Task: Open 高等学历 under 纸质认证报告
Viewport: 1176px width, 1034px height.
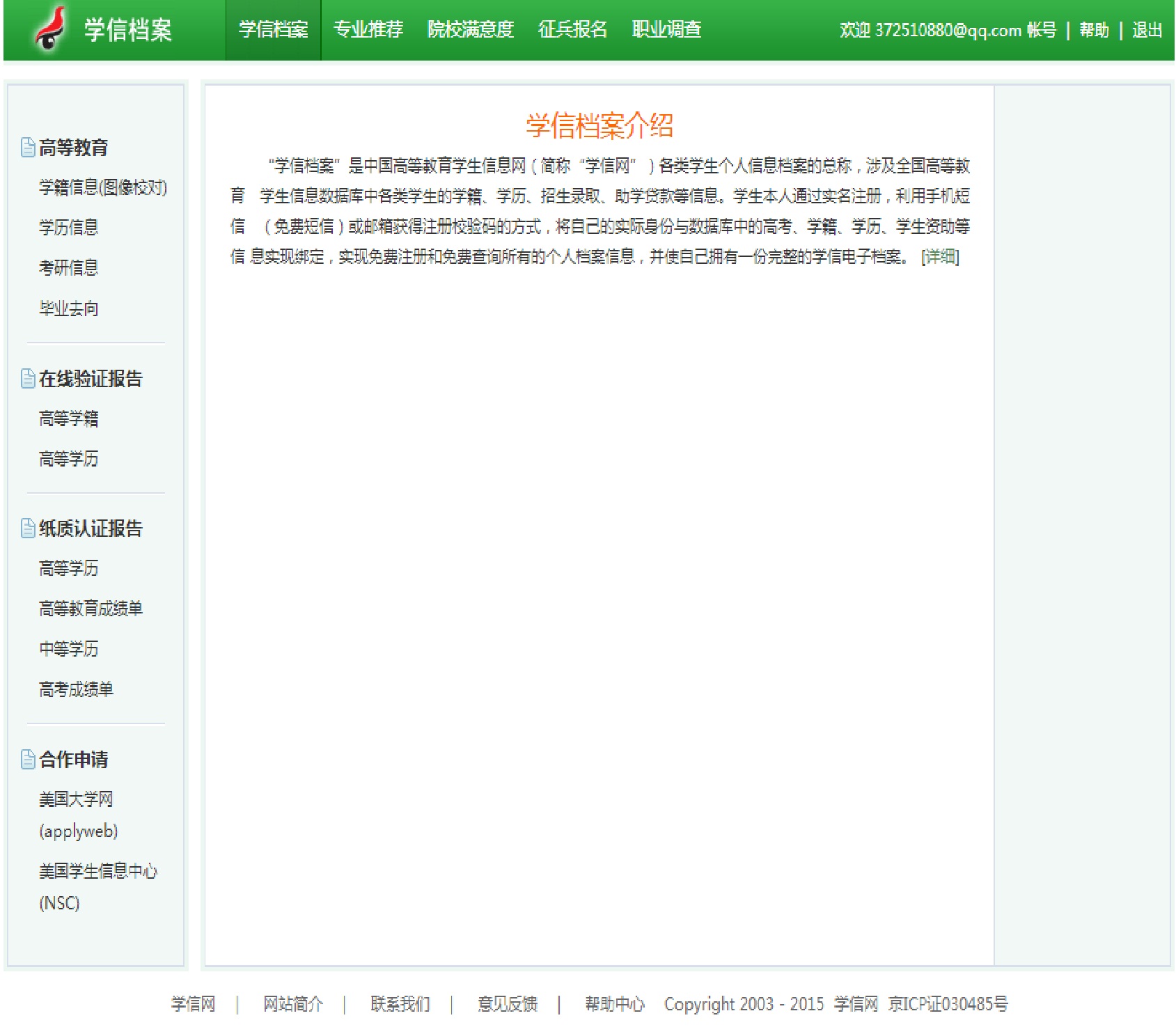Action: pyautogui.click(x=69, y=568)
